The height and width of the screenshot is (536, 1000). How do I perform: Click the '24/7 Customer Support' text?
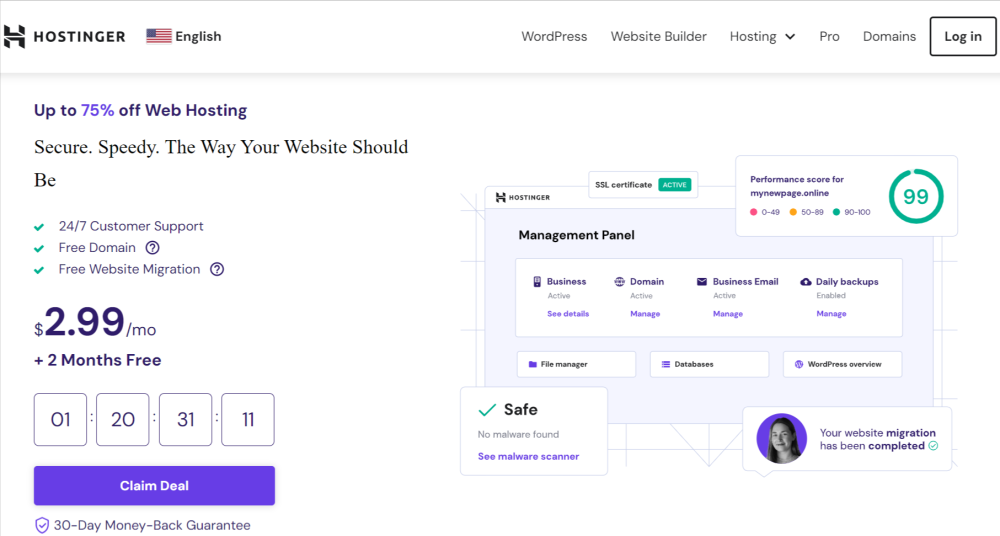pos(131,226)
